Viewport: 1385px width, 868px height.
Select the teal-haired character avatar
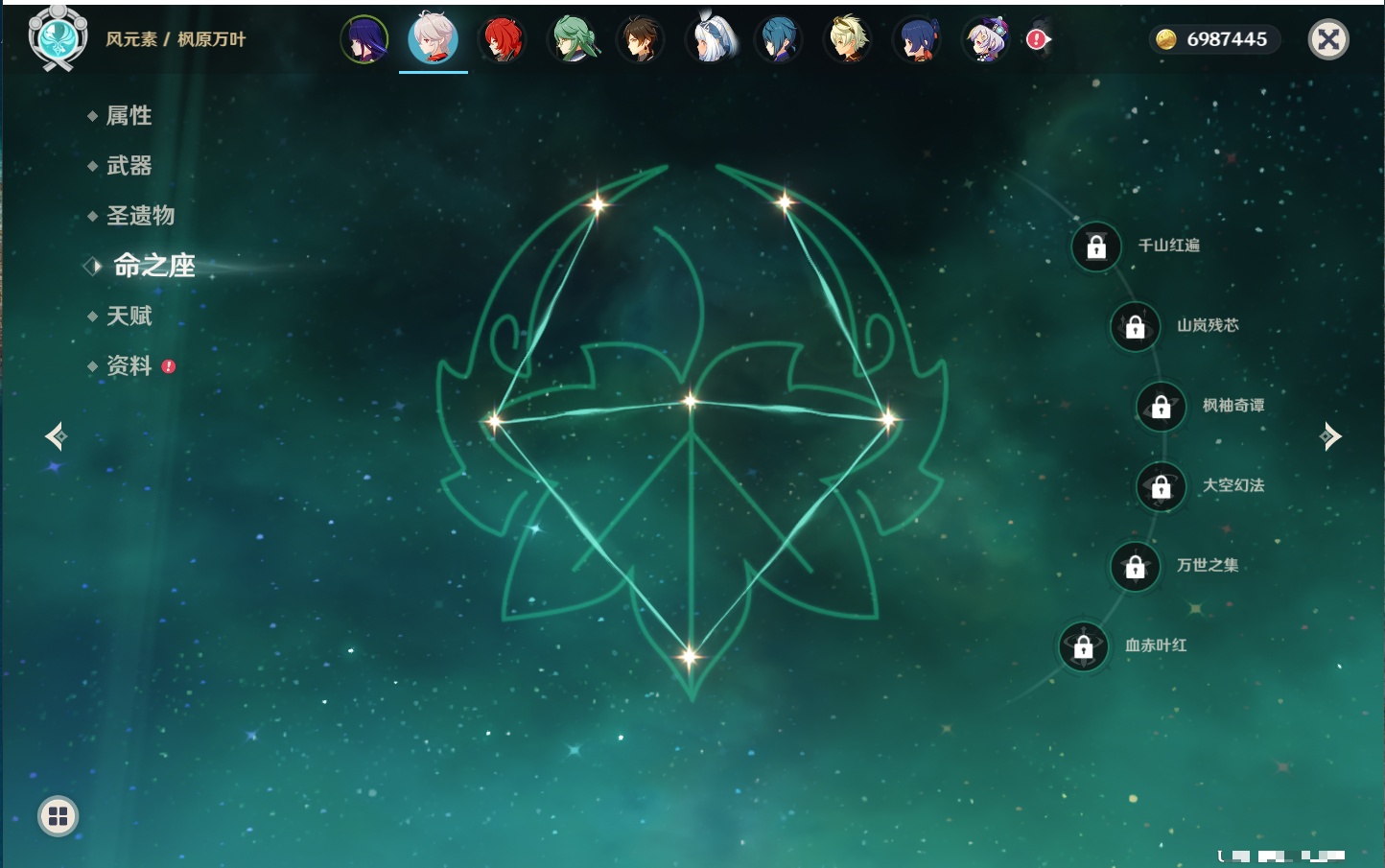(x=779, y=39)
